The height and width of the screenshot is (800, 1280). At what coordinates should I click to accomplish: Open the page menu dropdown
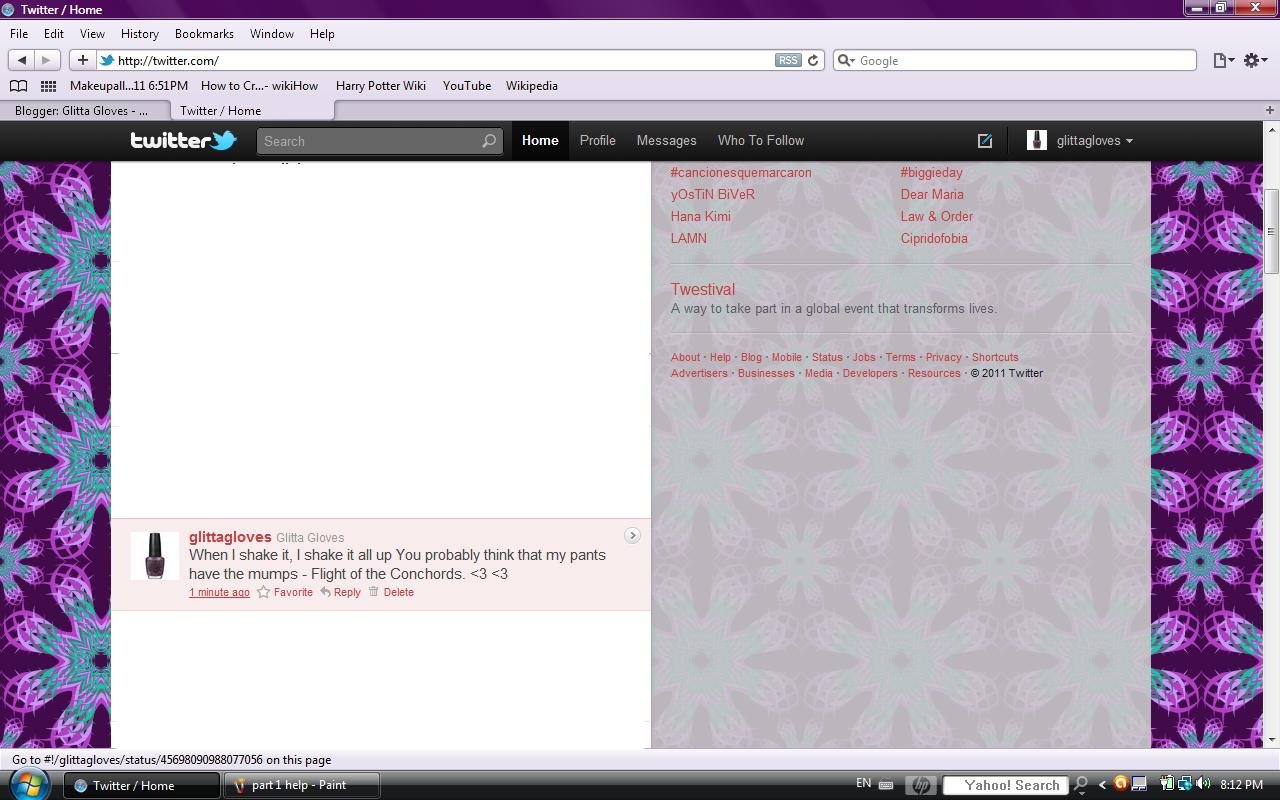[1223, 60]
